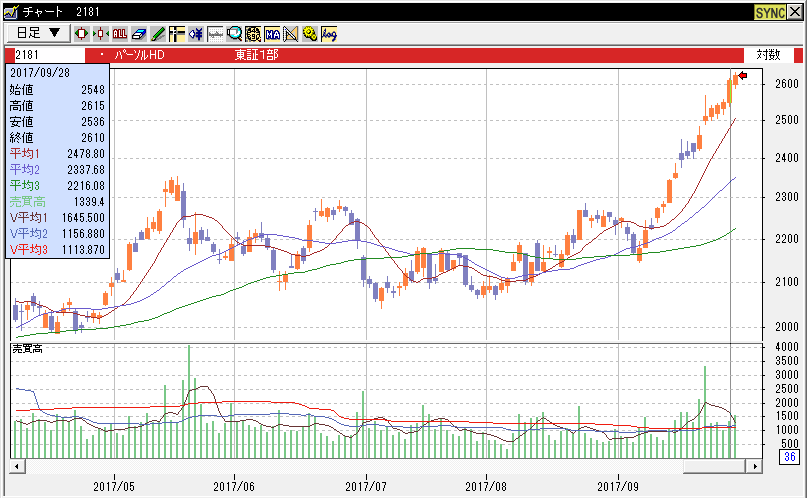Click the ALL display icon
This screenshot has height=498, width=807.
[120, 33]
